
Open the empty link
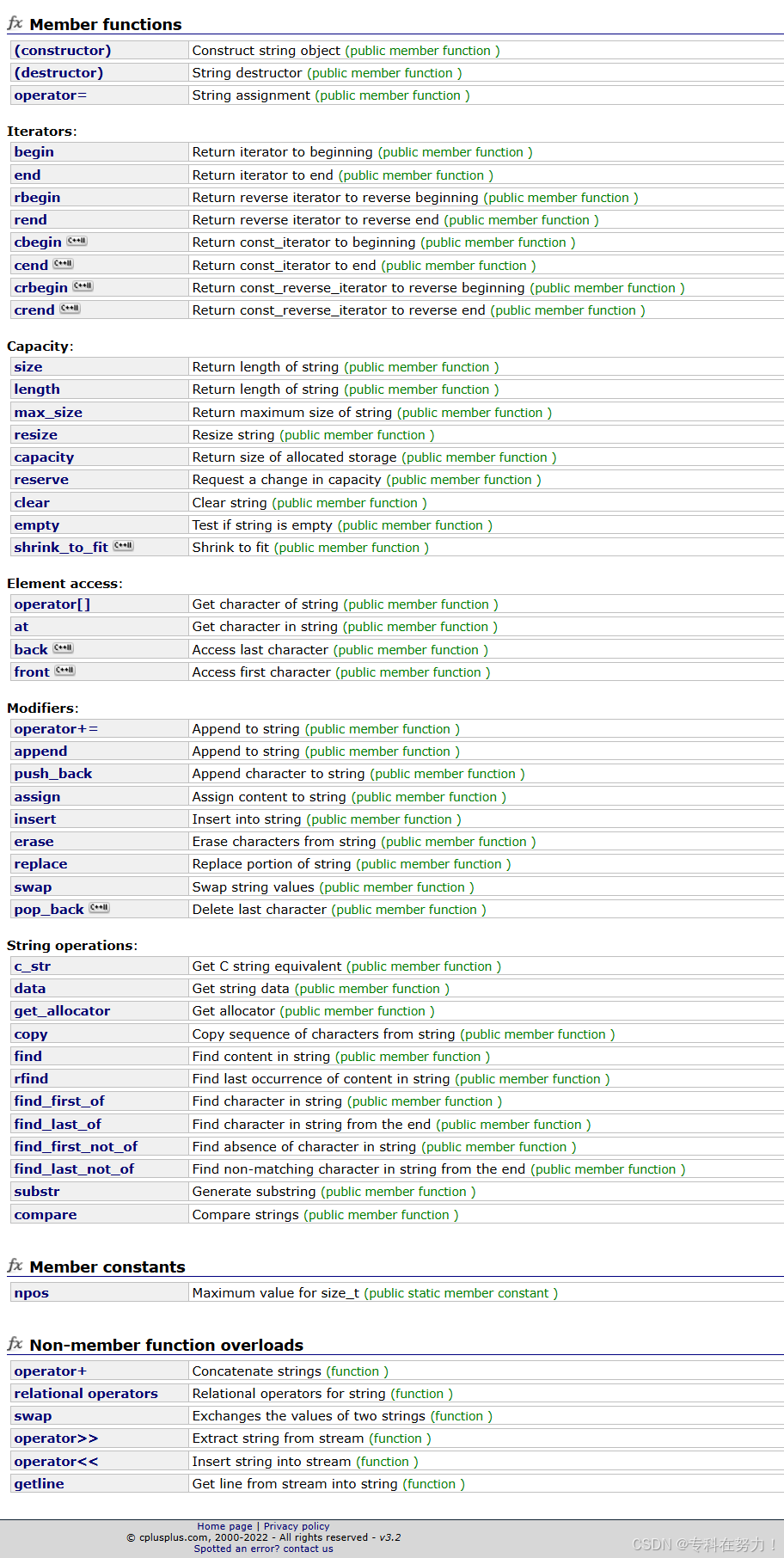tap(37, 525)
